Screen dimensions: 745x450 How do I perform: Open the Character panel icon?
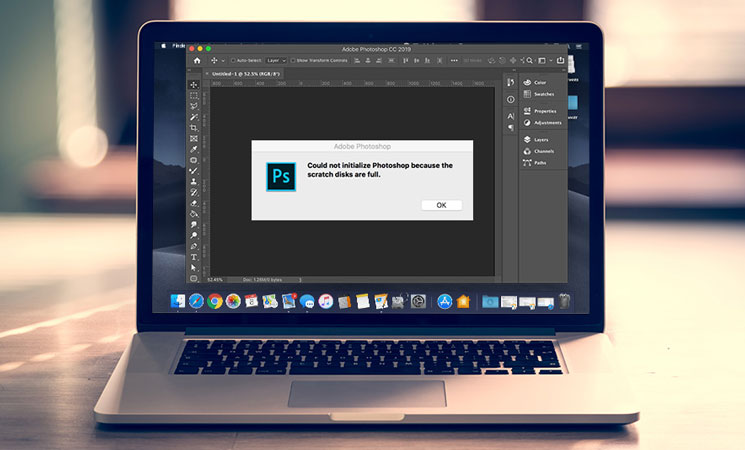[x=510, y=116]
